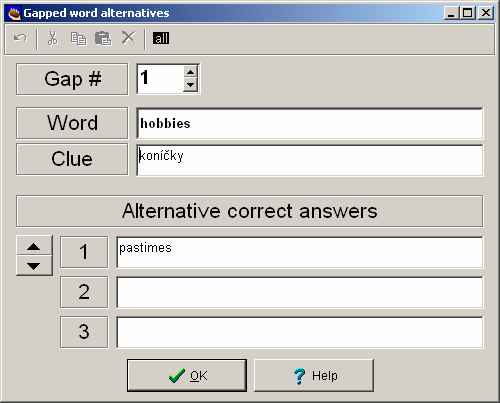Click the Gap # number field
Viewport: 500px width, 403px height.
160,79
